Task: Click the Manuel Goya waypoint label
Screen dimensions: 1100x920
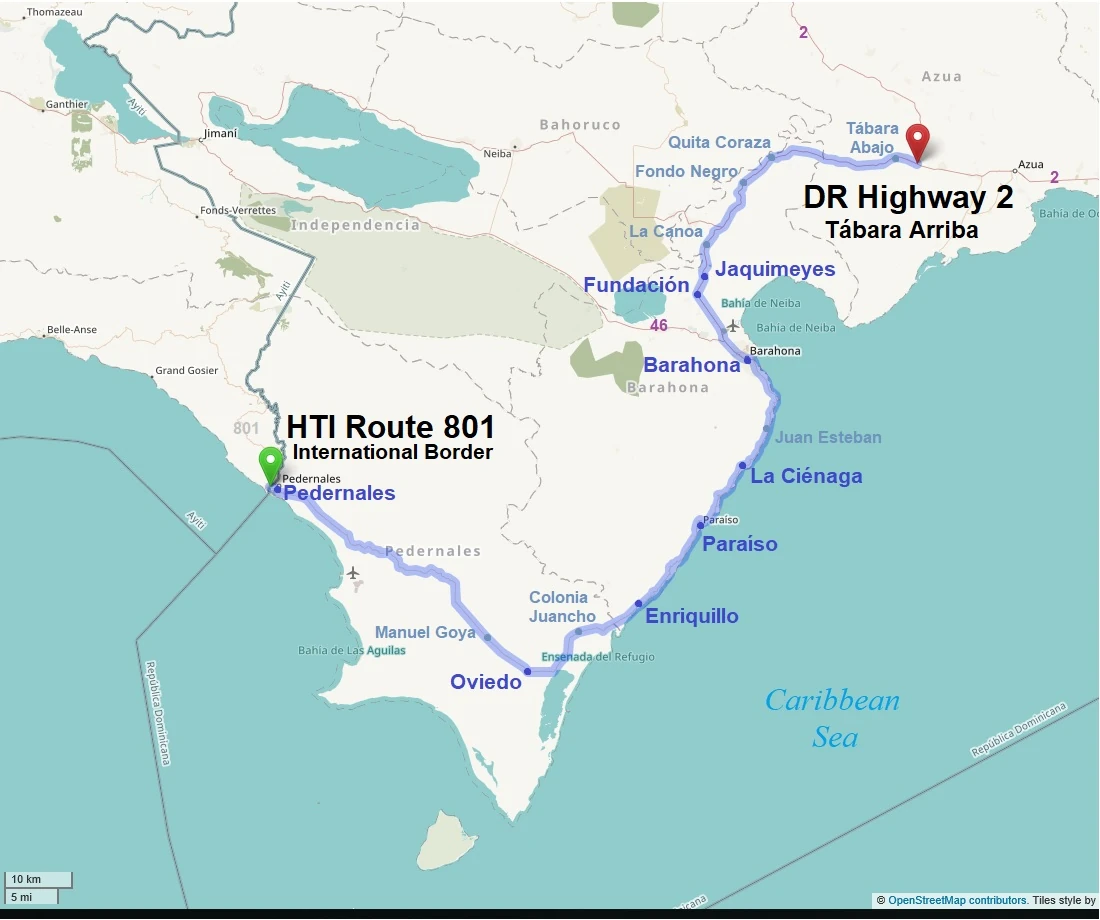Action: (425, 632)
